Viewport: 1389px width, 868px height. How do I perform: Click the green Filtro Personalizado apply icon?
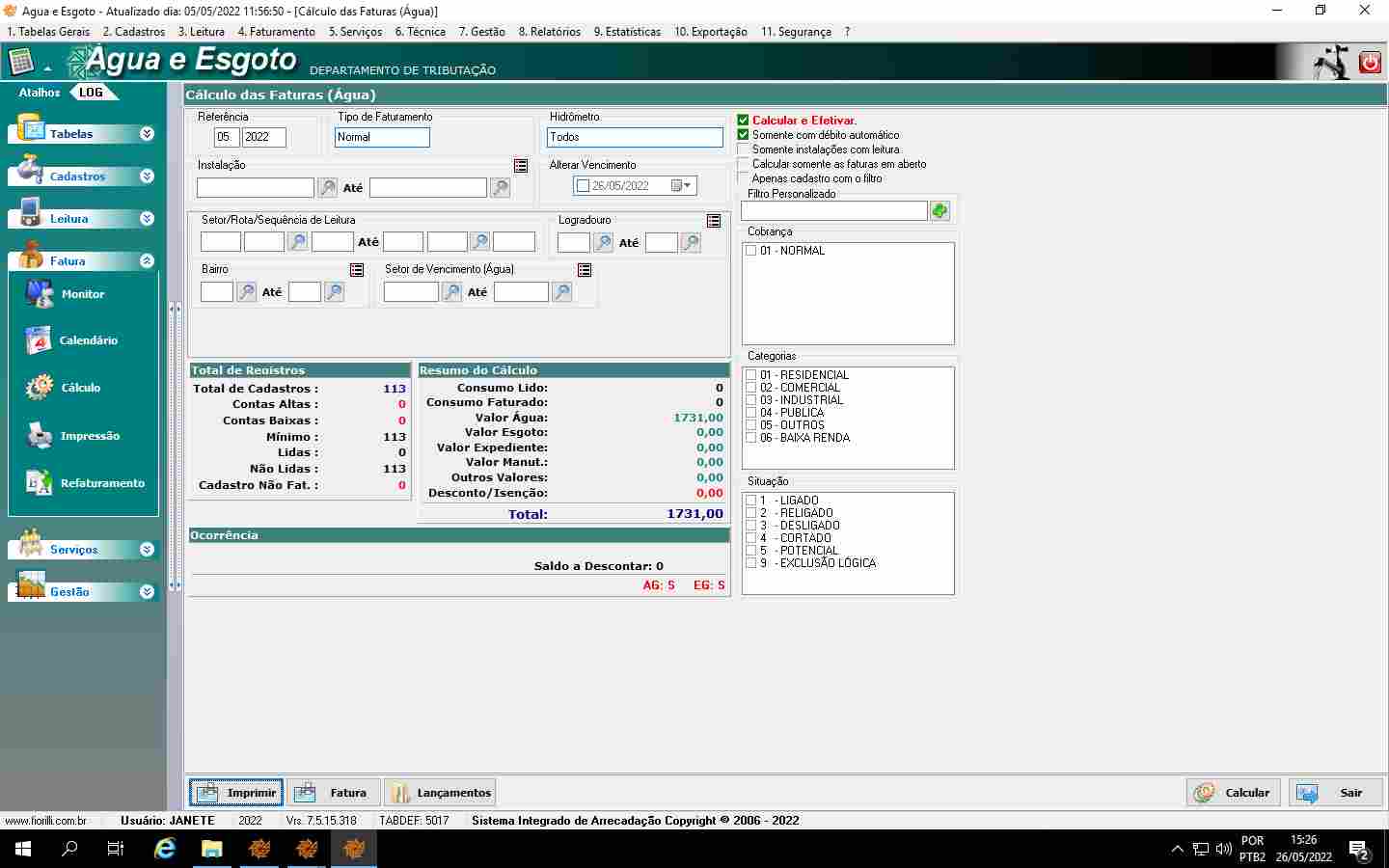tap(940, 211)
